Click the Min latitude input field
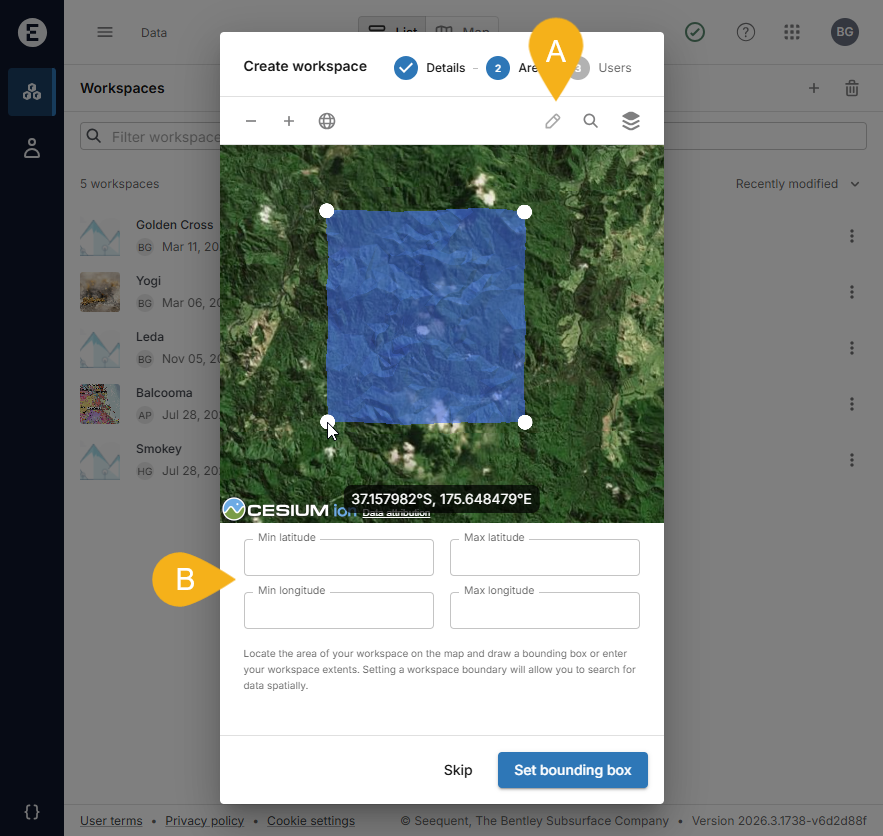Image resolution: width=883 pixels, height=836 pixels. 339,558
